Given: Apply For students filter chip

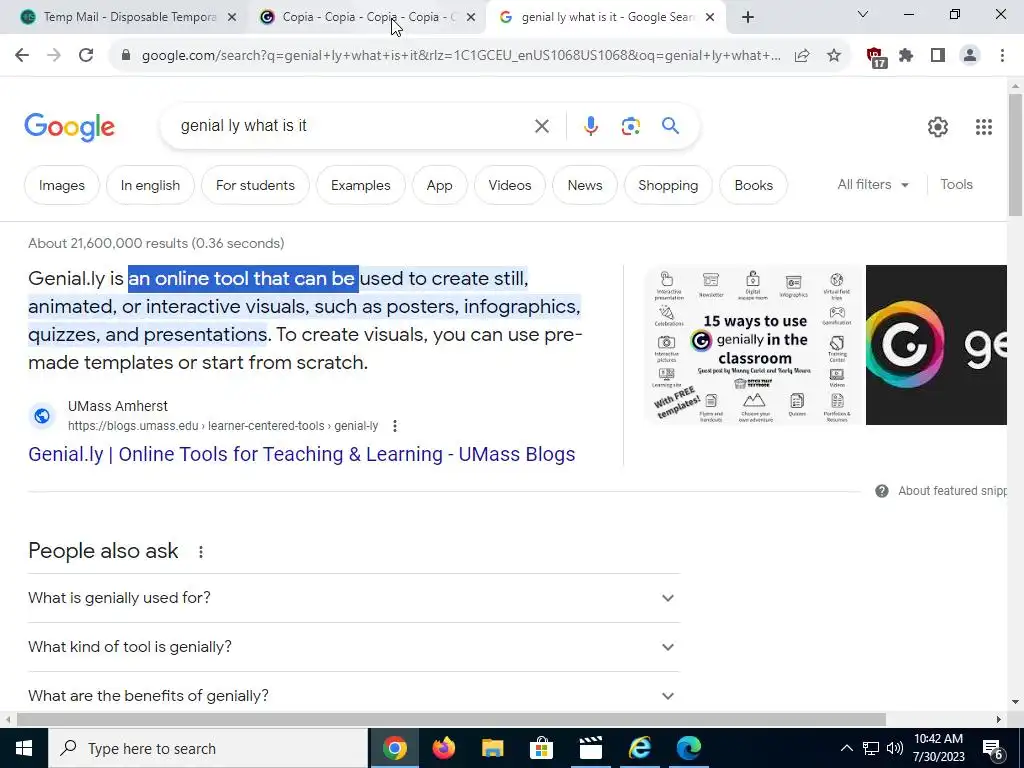Looking at the screenshot, I should pos(255,185).
